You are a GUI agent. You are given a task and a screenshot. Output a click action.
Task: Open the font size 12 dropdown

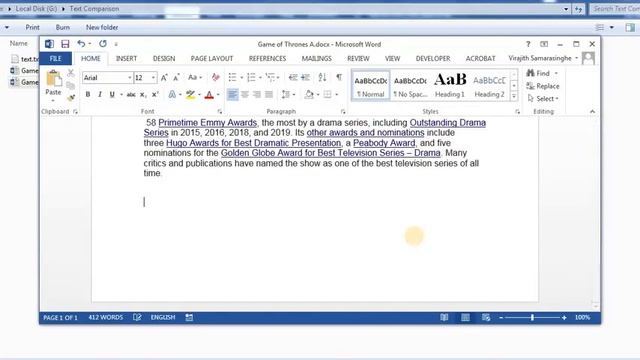click(x=153, y=78)
